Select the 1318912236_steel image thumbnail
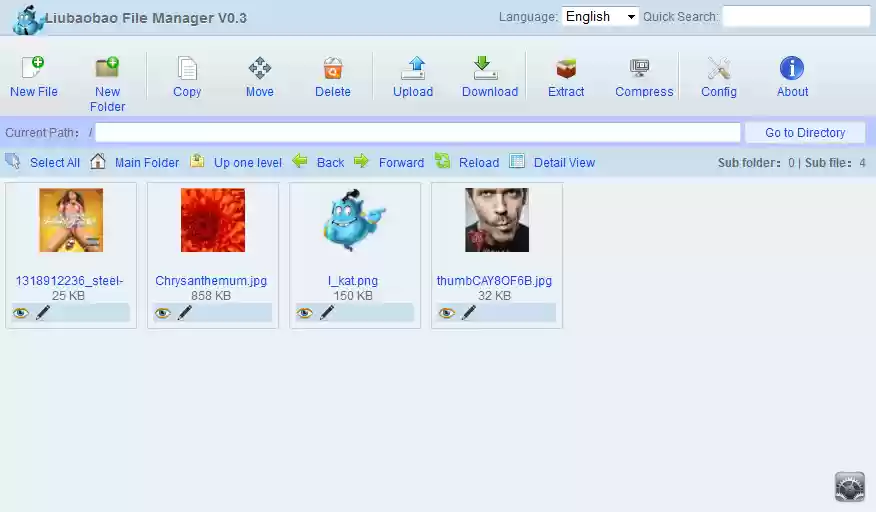The image size is (876, 512). click(71, 220)
